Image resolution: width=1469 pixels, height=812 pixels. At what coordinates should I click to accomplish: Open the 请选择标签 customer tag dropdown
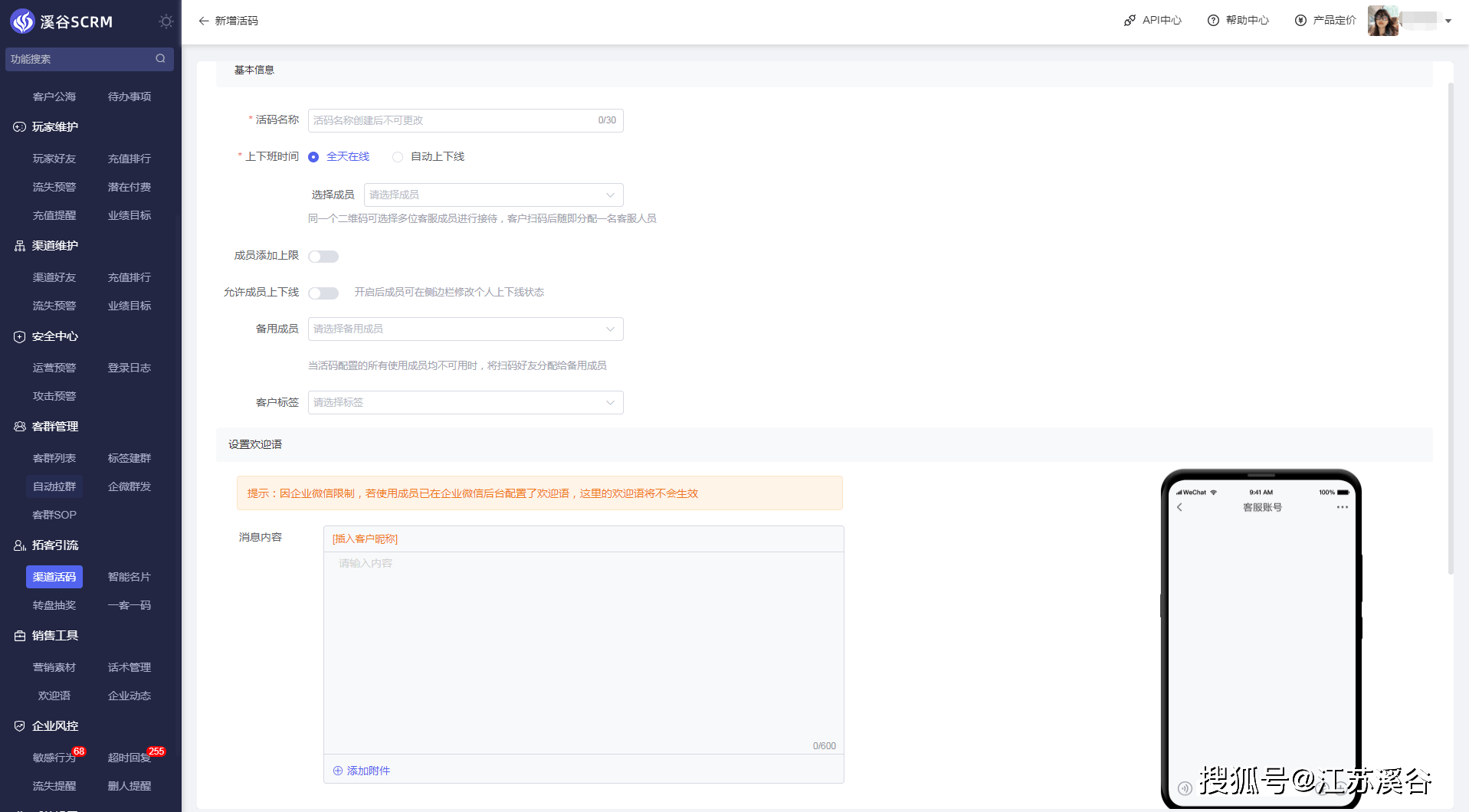click(x=466, y=402)
